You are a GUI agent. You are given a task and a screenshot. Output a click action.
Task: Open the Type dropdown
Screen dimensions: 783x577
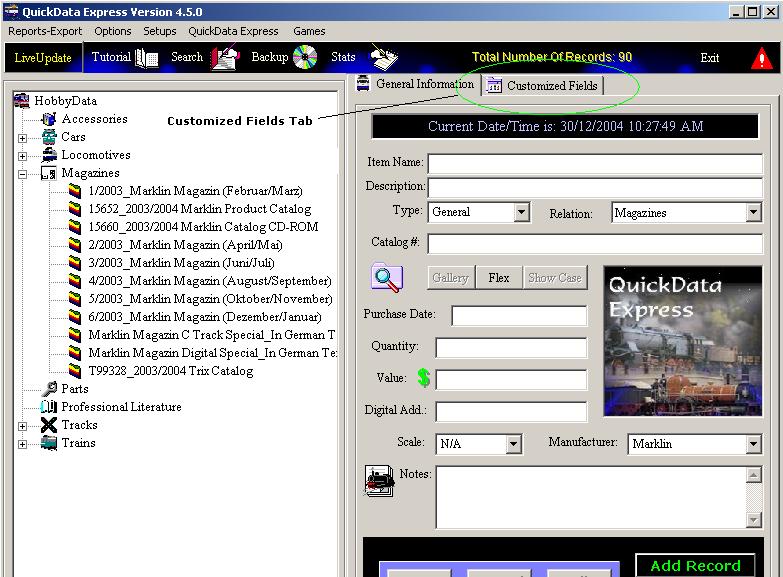521,212
